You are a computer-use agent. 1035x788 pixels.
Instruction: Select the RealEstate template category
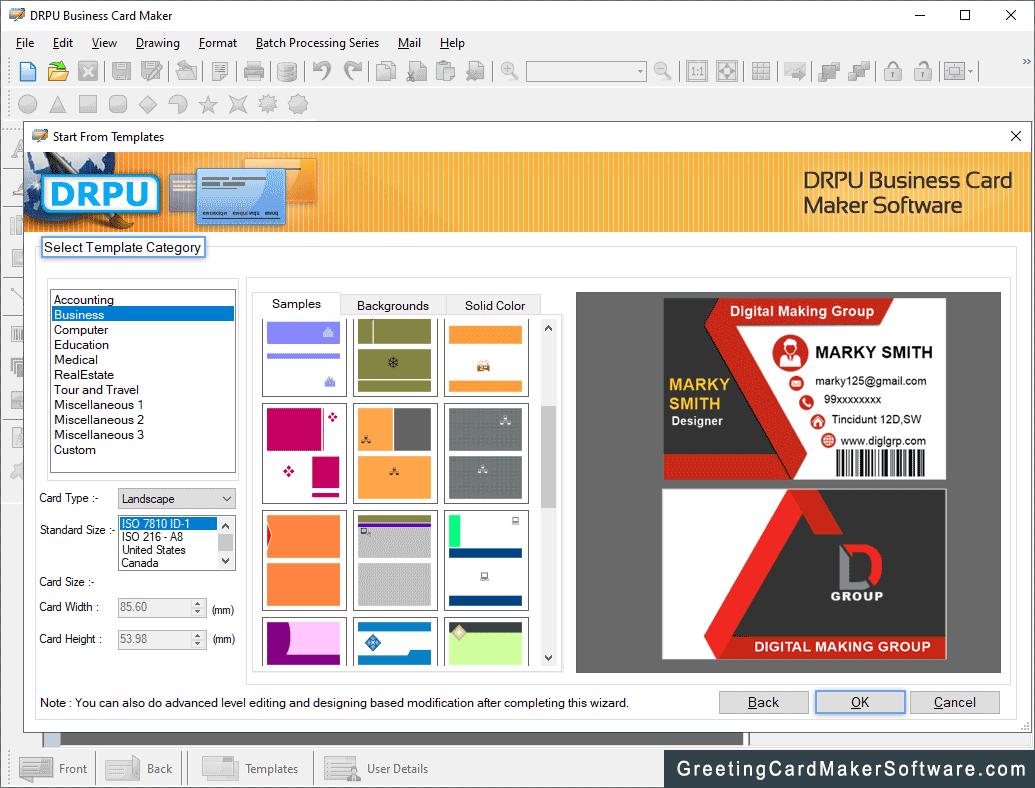point(143,375)
